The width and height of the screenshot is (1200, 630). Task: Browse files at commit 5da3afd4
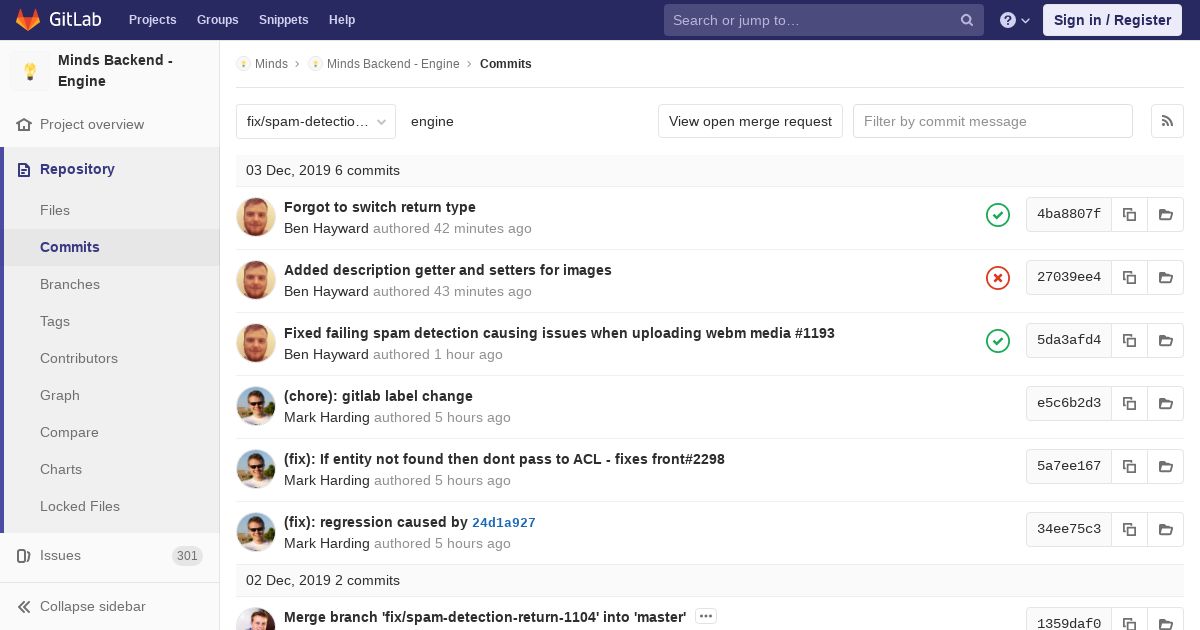point(1165,340)
